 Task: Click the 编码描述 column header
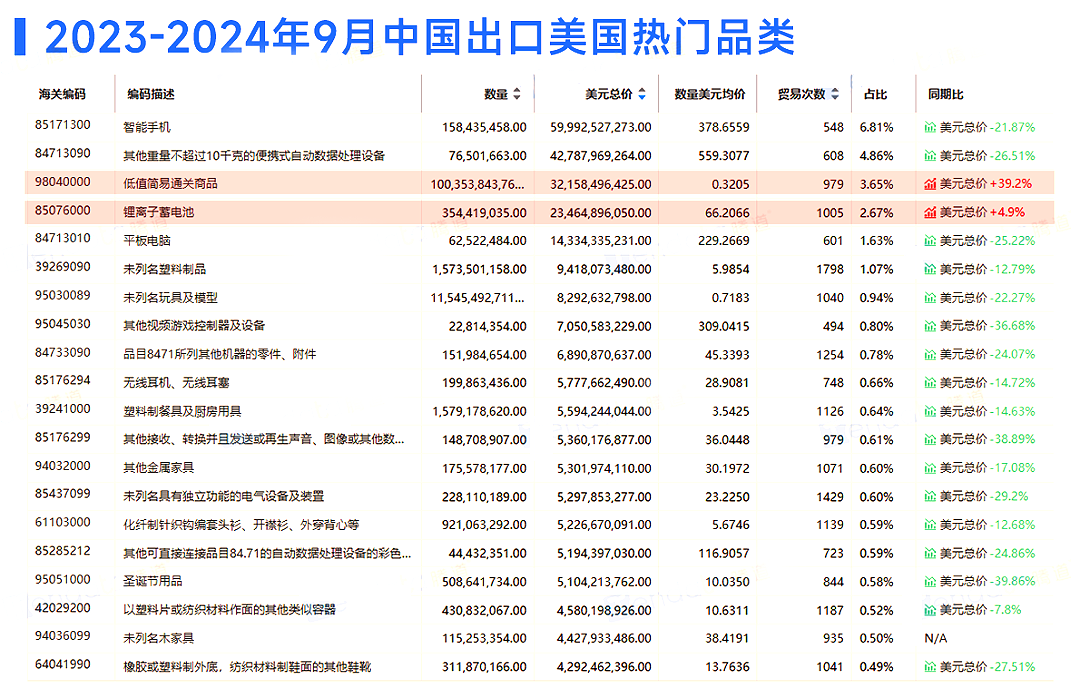(x=151, y=94)
